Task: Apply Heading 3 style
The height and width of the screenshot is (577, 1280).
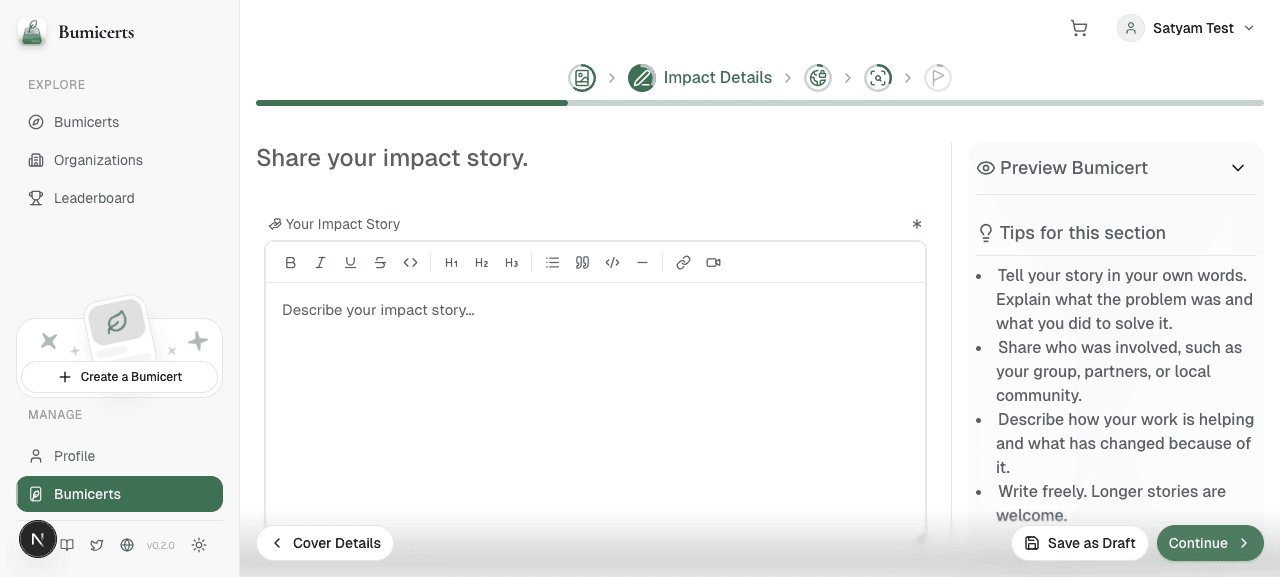Action: tap(512, 263)
